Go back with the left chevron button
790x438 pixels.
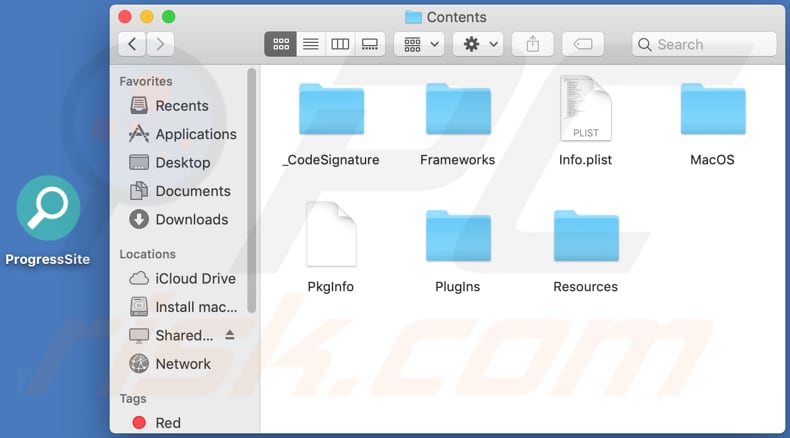(x=133, y=44)
